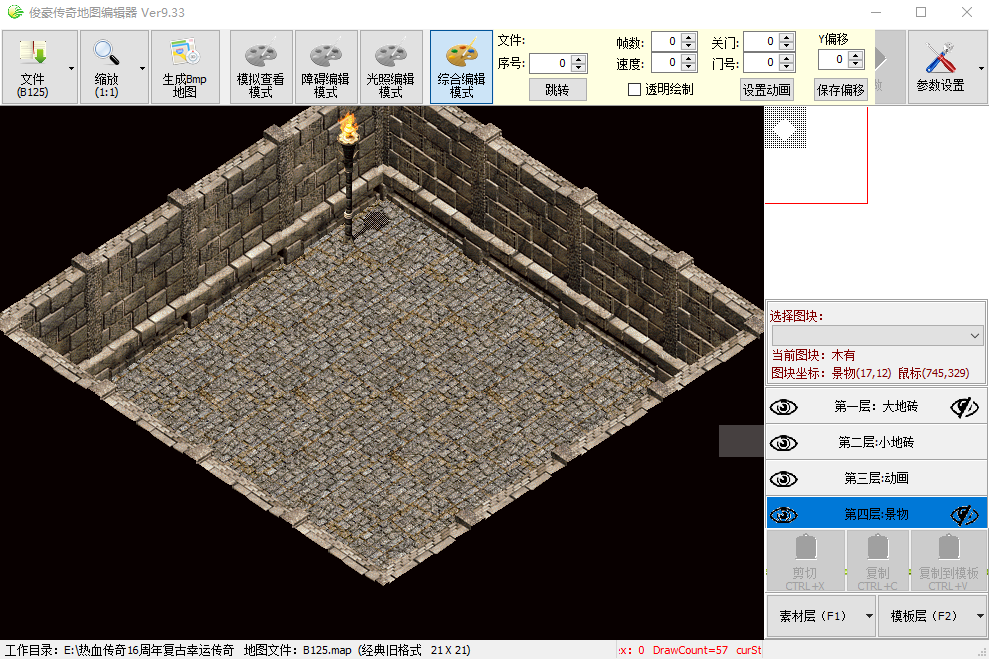Select the 第三层:动画 layer
This screenshot has height=659, width=989.
(876, 479)
